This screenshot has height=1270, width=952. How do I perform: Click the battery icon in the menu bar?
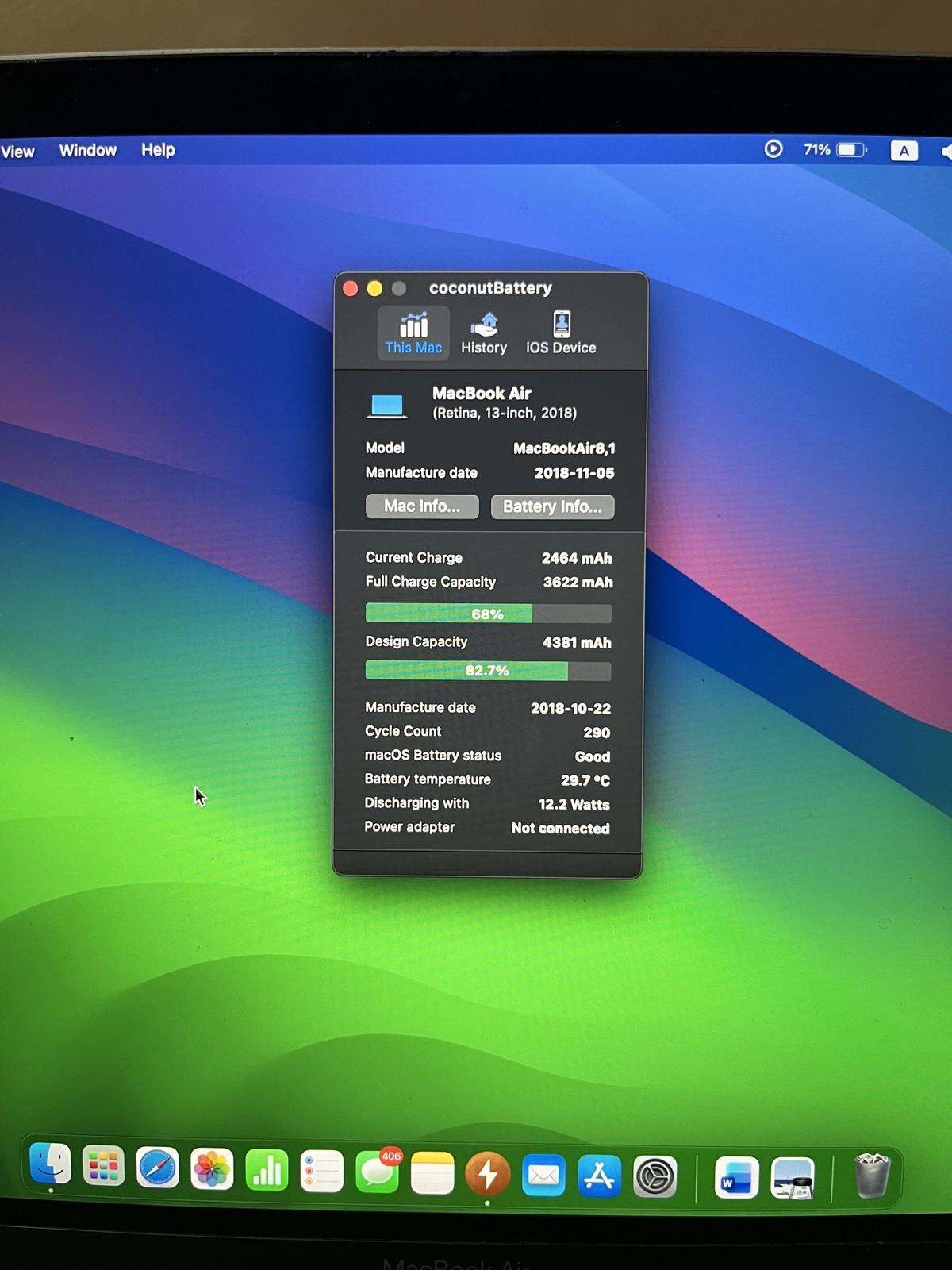pos(852,150)
